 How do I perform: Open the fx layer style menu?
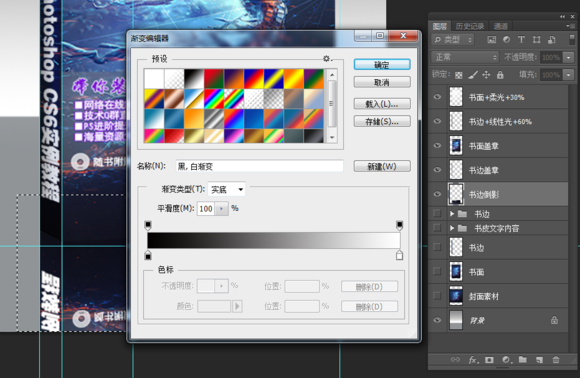(x=473, y=360)
